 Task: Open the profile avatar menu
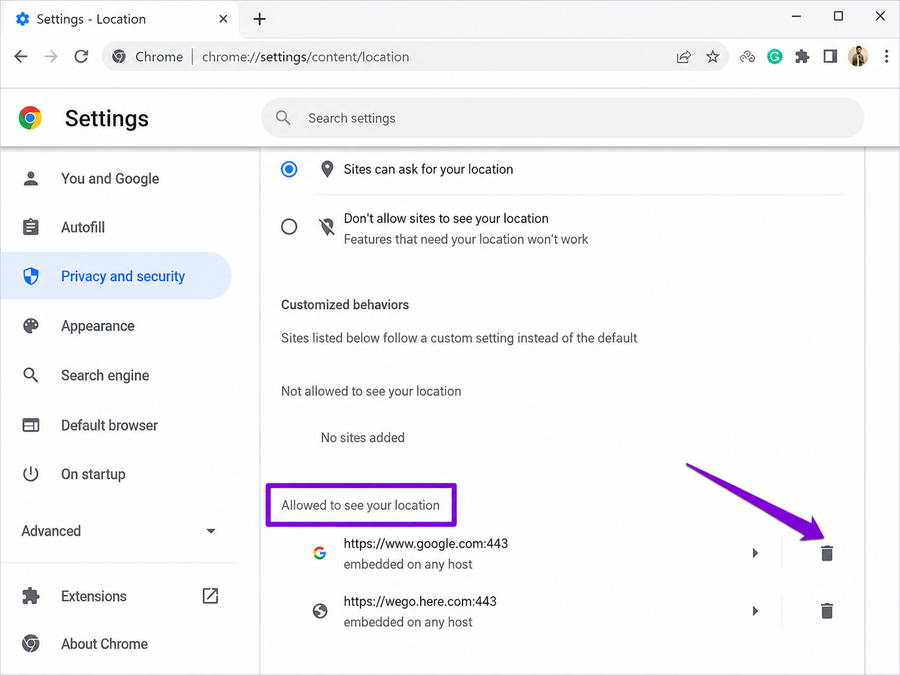coord(858,56)
